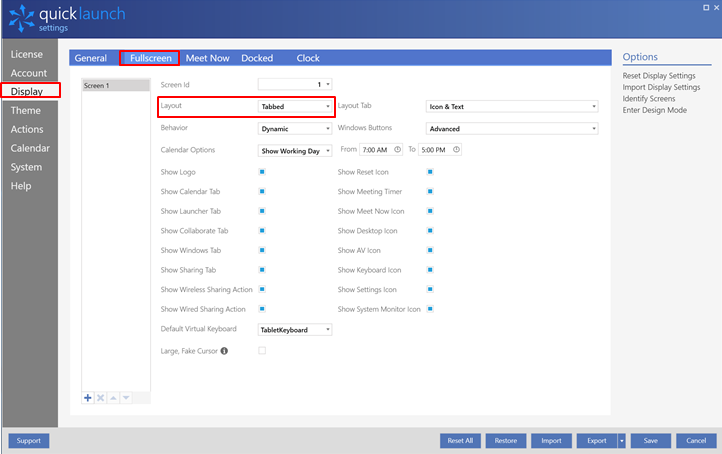This screenshot has width=722, height=454.
Task: Switch to the General tab
Action: tap(91, 58)
